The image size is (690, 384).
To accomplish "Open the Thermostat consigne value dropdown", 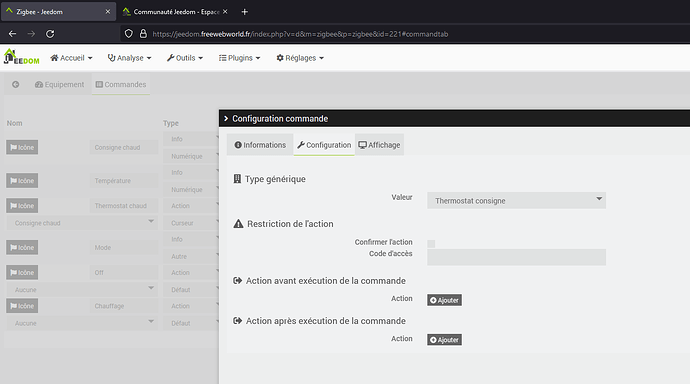I will [516, 201].
